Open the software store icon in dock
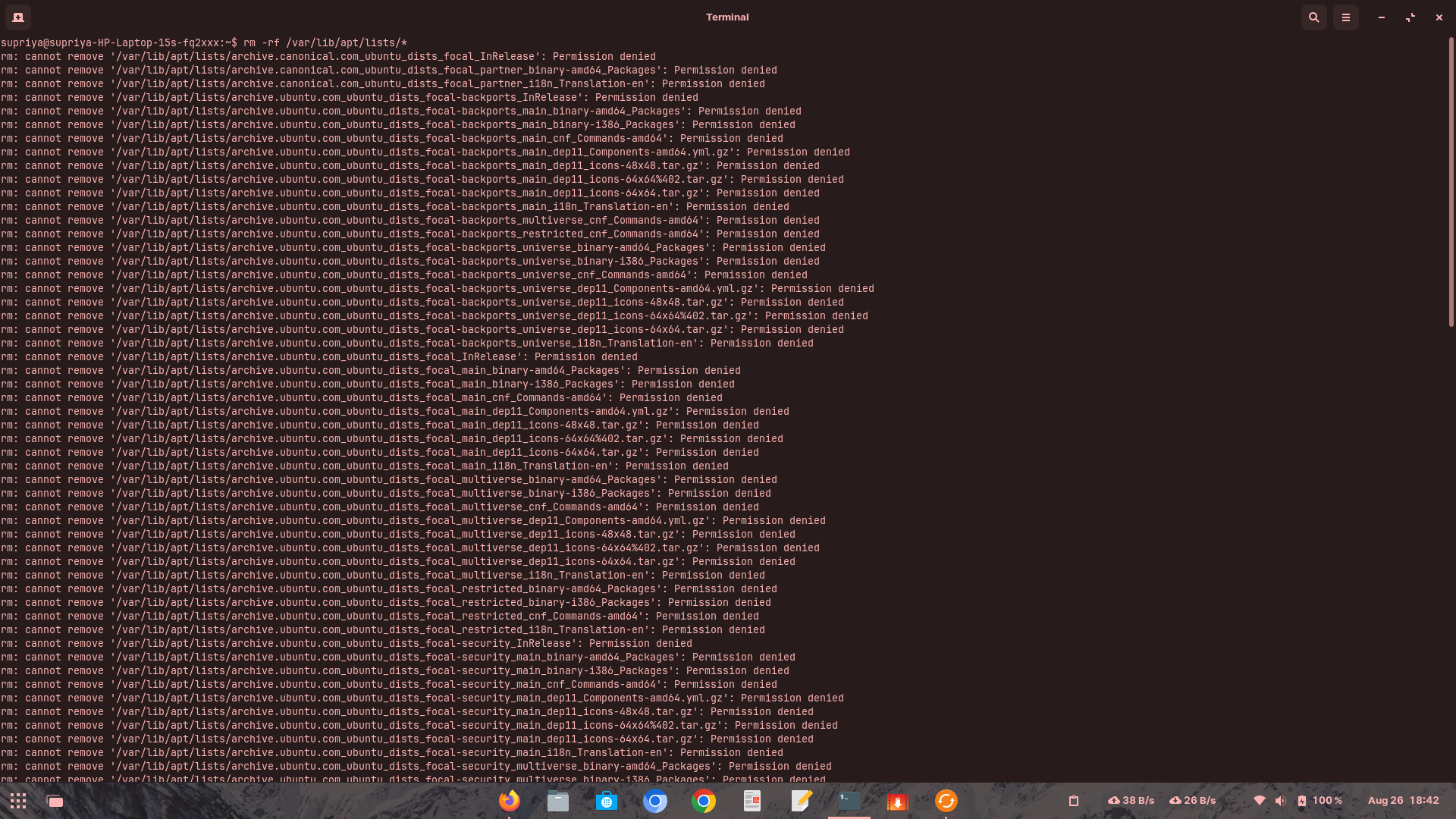Screen dimensions: 1456x819 click(x=607, y=801)
